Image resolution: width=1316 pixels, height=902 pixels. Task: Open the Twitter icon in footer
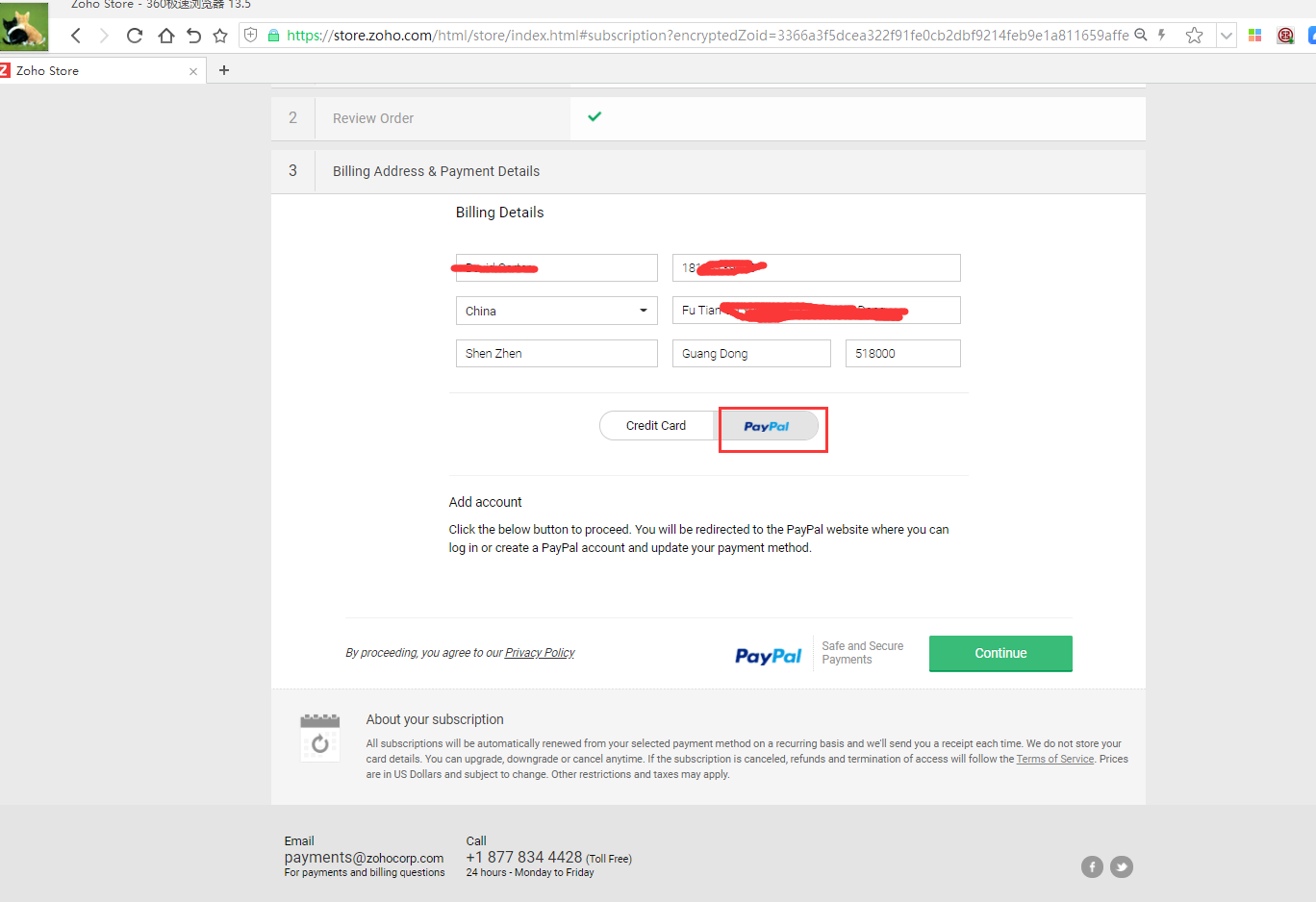(x=1121, y=866)
